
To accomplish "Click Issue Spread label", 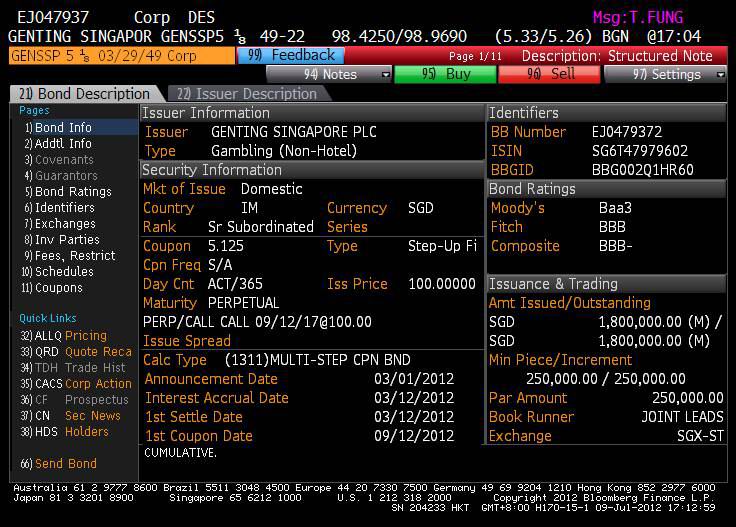I will (187, 341).
